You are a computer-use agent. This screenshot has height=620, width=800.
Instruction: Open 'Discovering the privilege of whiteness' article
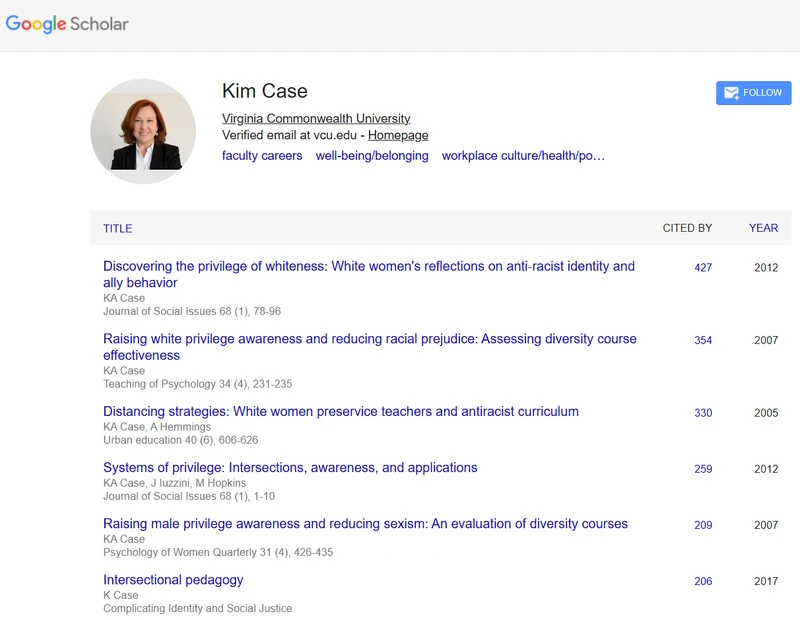click(x=369, y=274)
